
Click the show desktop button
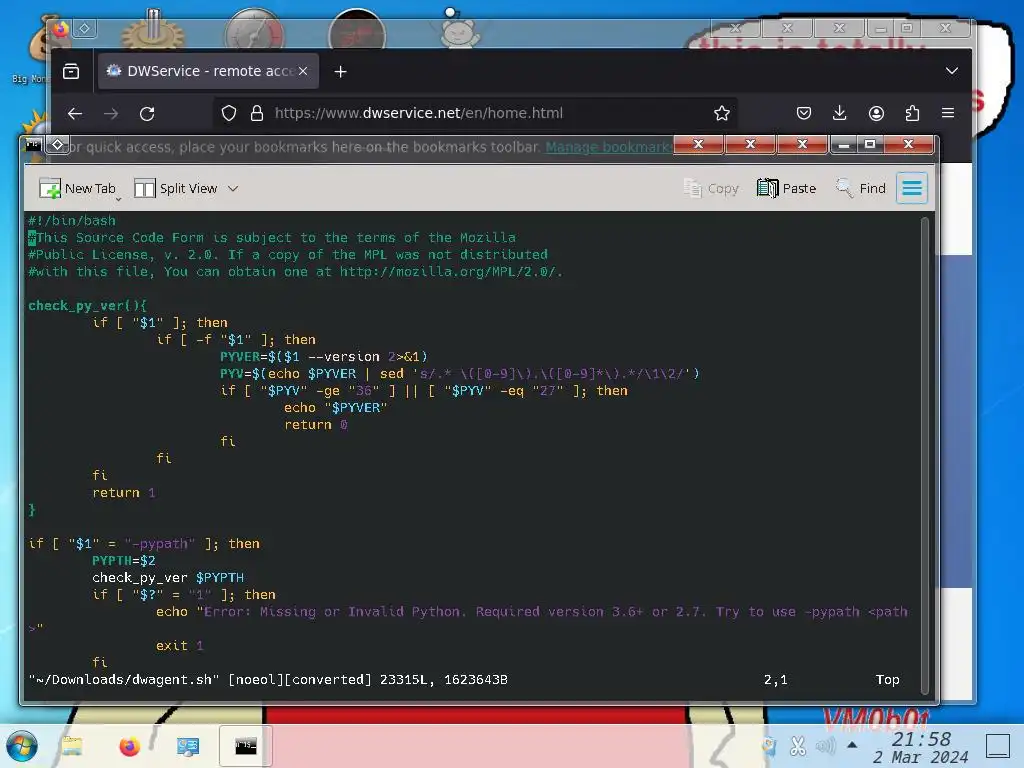click(x=997, y=746)
